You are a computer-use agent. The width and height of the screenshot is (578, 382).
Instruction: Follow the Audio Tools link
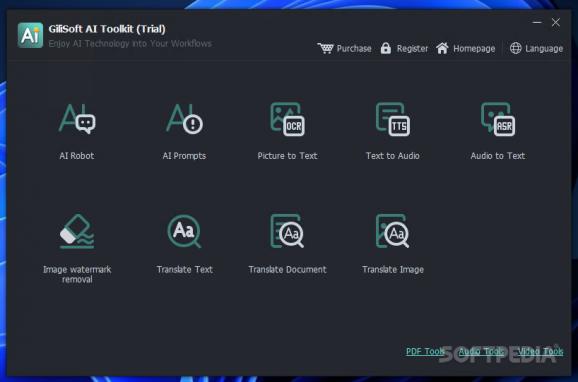coord(481,351)
